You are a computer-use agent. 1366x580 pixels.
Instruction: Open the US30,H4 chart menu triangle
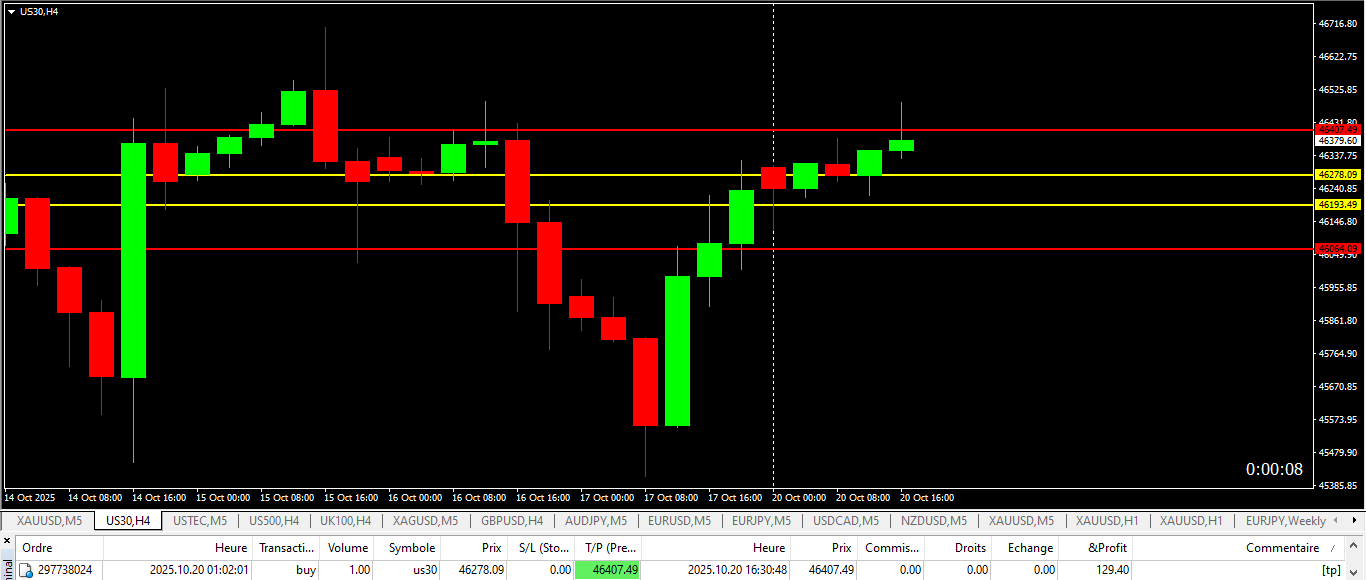point(11,11)
